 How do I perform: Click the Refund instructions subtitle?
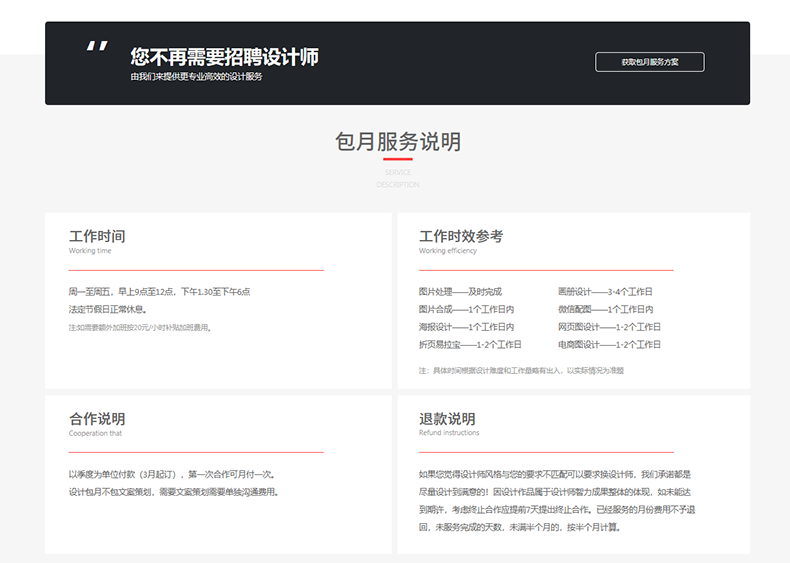point(449,433)
